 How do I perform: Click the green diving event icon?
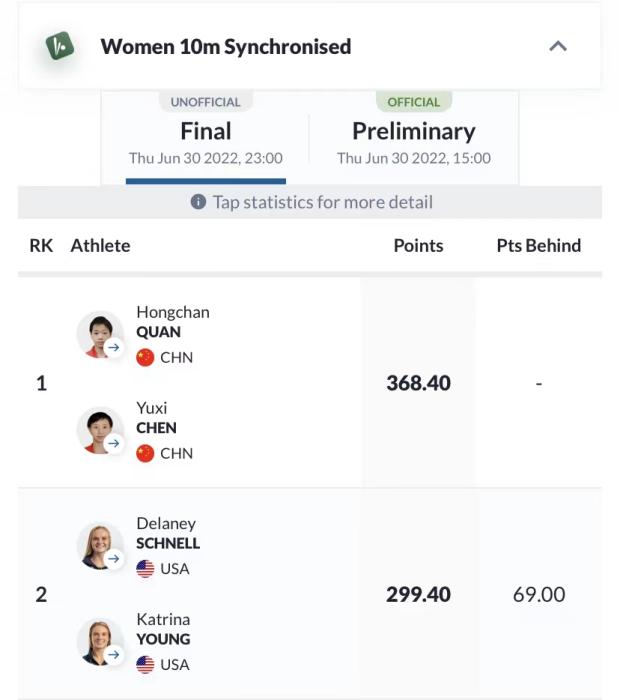pyautogui.click(x=60, y=46)
